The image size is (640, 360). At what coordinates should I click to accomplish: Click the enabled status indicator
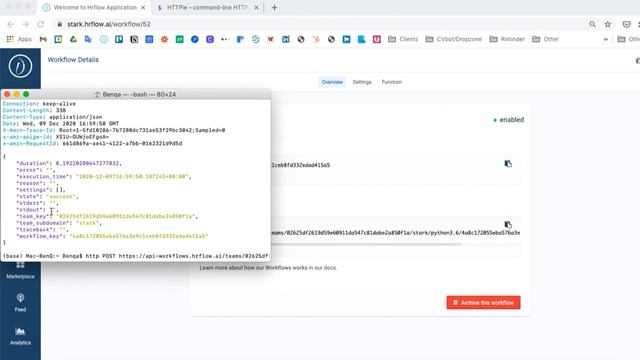509,120
